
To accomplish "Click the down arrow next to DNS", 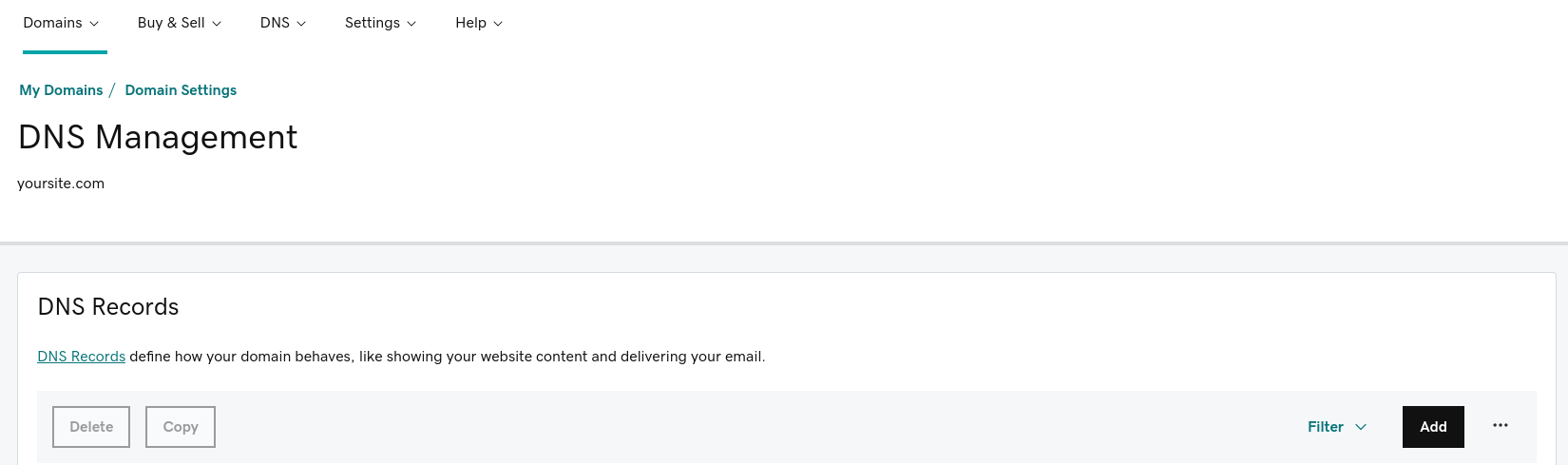I will tap(301, 24).
